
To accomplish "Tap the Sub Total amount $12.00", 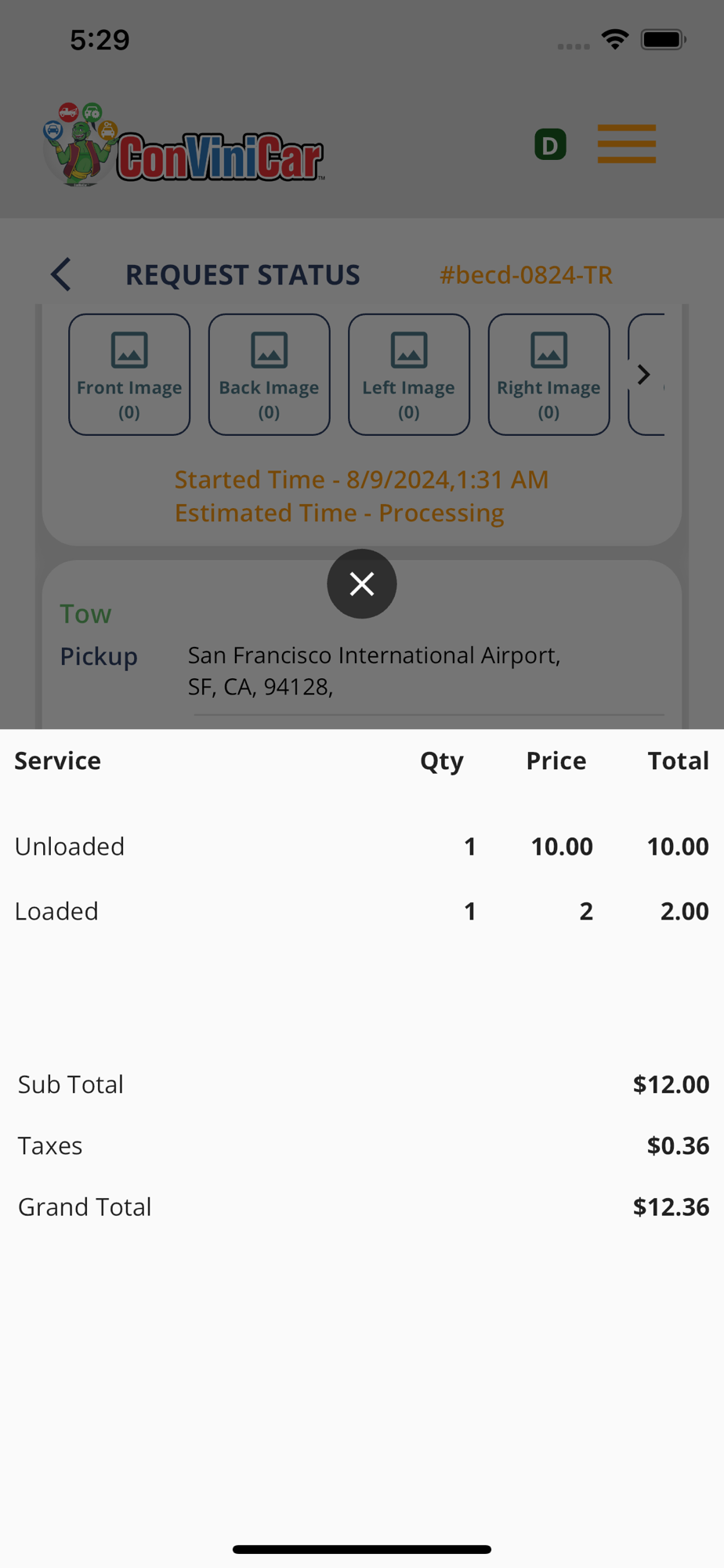I will point(671,1084).
